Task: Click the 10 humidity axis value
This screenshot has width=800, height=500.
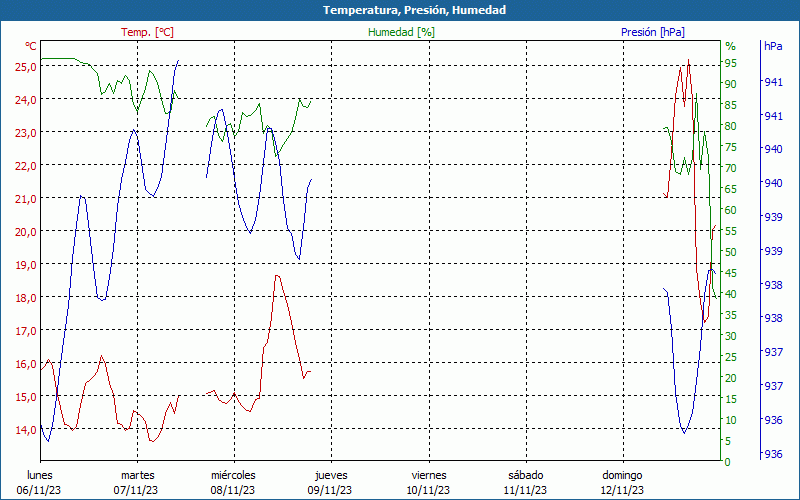Action: [731, 420]
